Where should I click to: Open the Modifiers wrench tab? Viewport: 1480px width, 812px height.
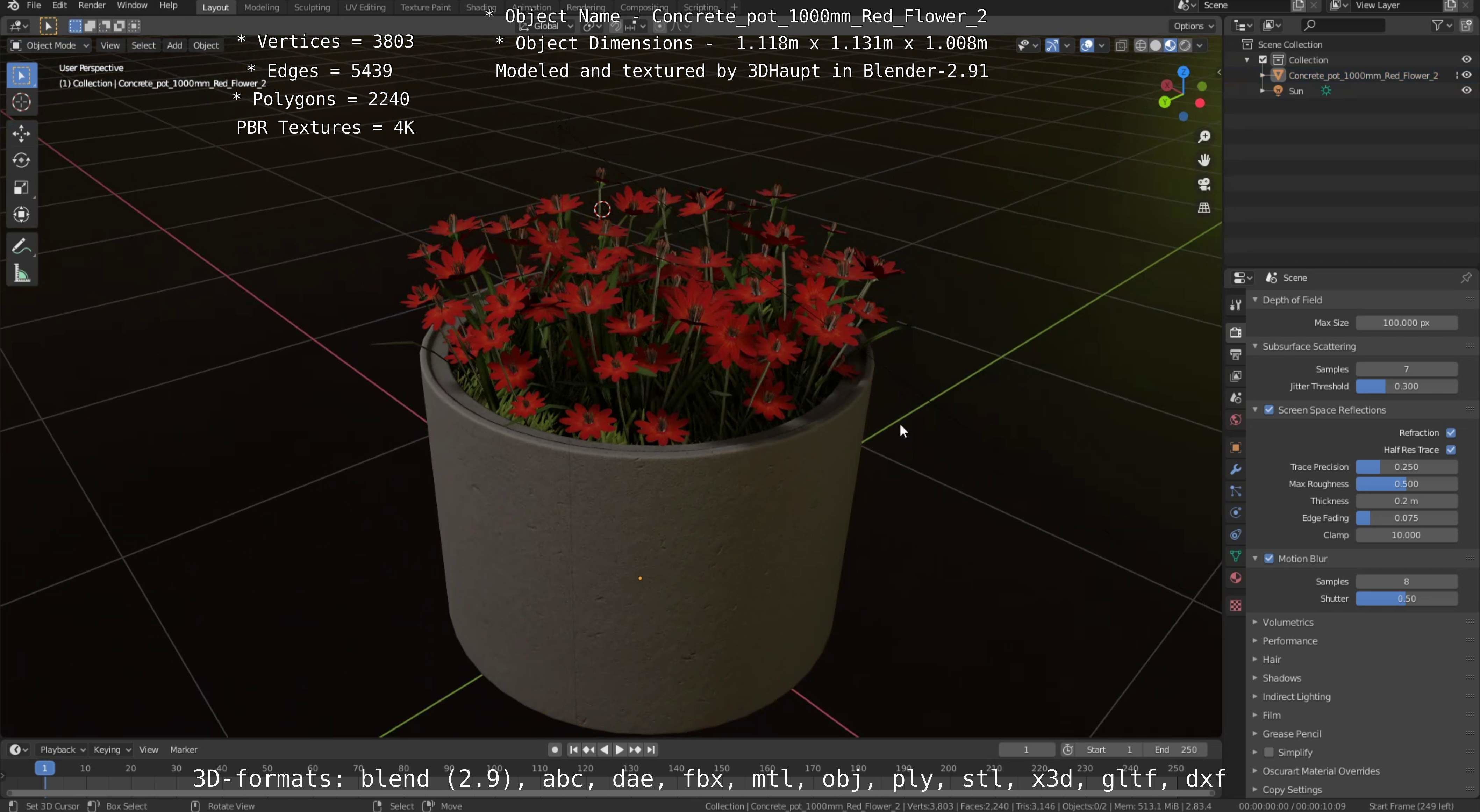coord(1236,469)
